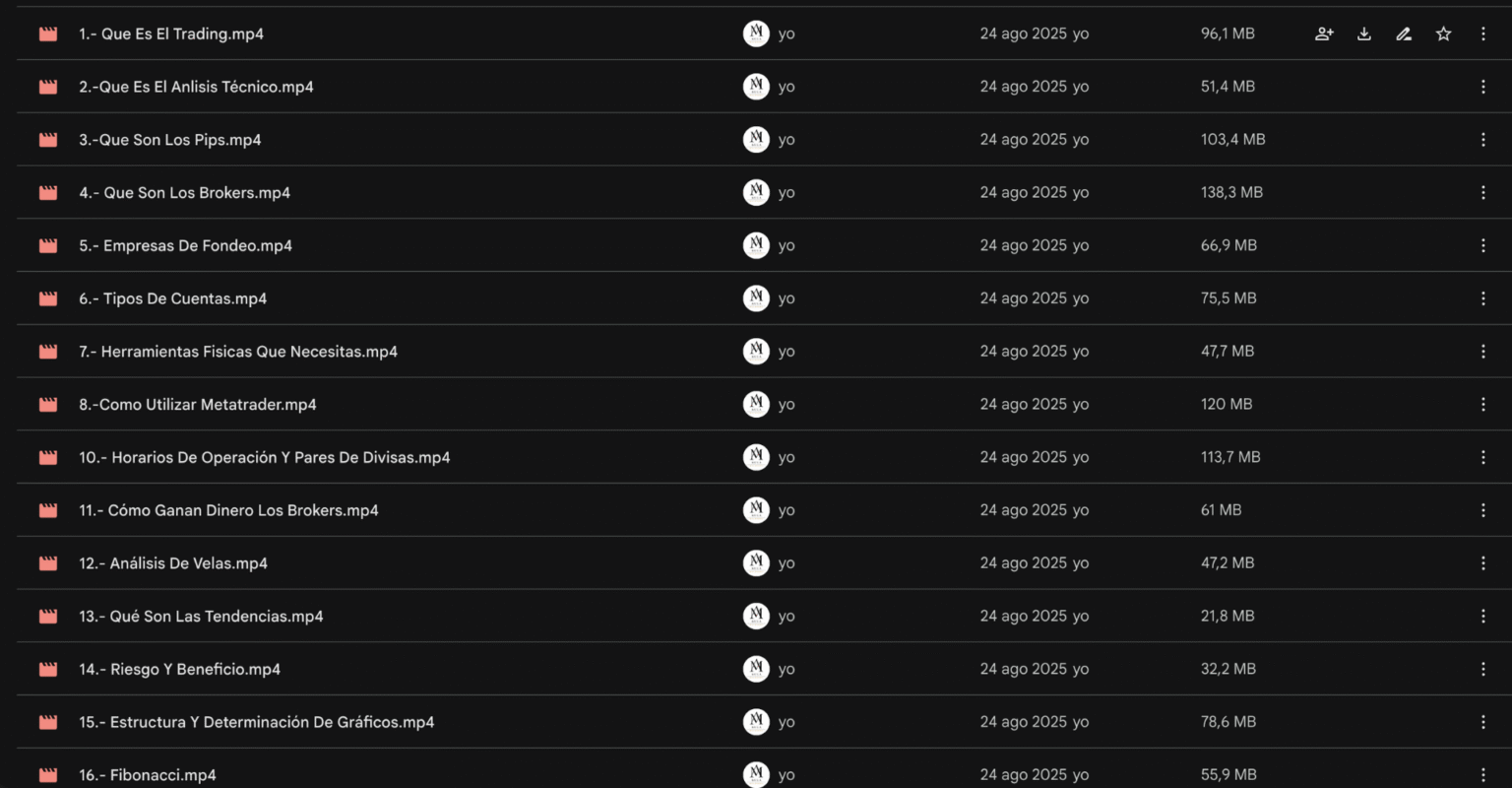Screen dimensions: 1512x788
Task: Download the Que Es El Trading video
Action: click(x=1364, y=33)
